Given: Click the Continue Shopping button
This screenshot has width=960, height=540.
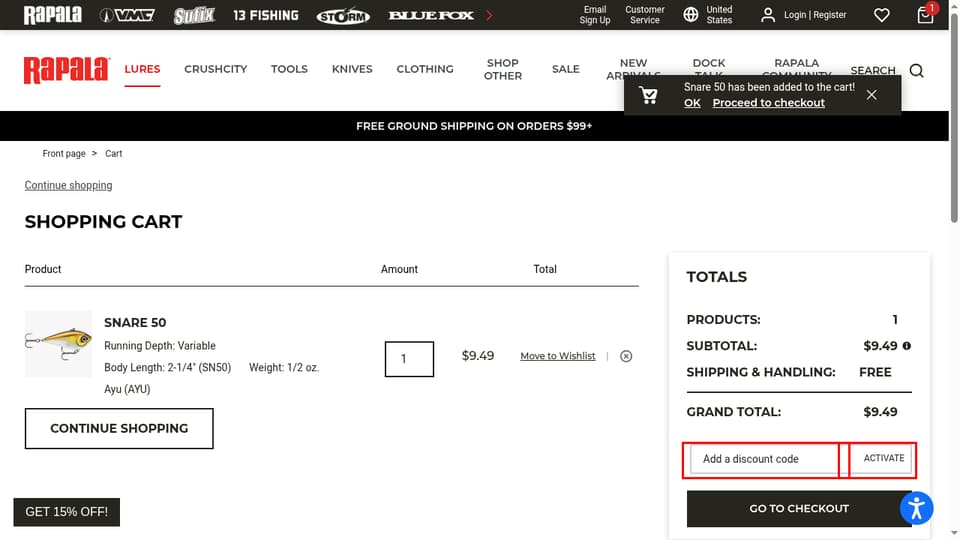Looking at the screenshot, I should (119, 429).
